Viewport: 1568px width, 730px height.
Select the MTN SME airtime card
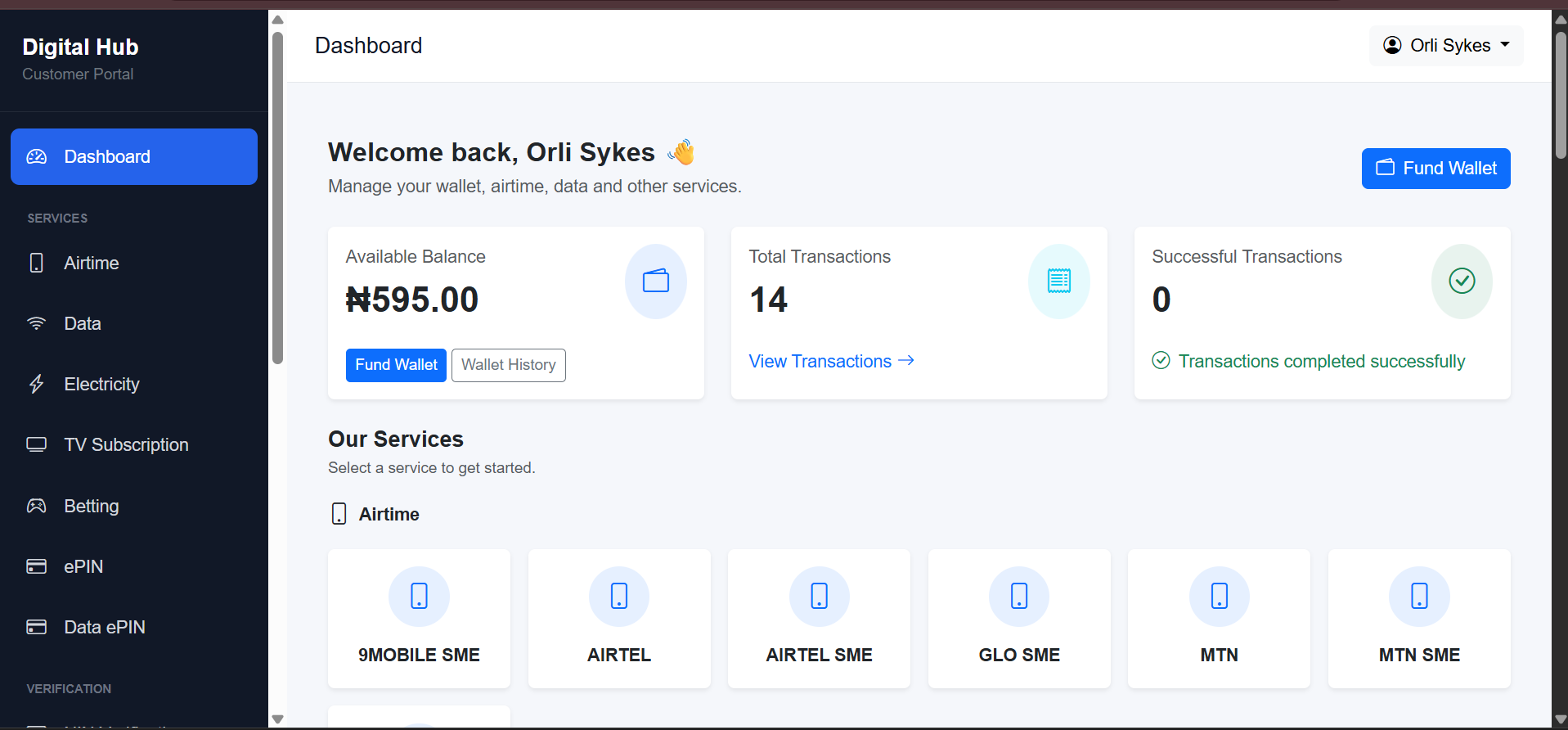click(x=1419, y=619)
